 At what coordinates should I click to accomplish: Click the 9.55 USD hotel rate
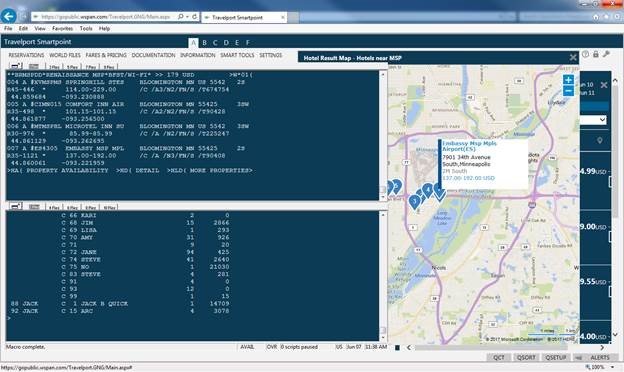(593, 282)
